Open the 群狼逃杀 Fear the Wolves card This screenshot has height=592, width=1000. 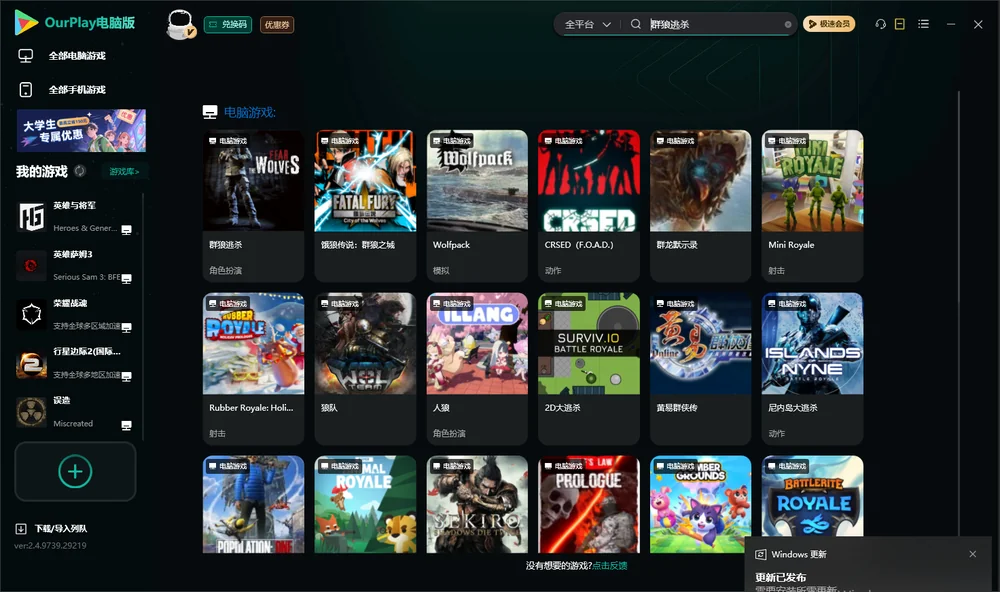[x=253, y=205]
